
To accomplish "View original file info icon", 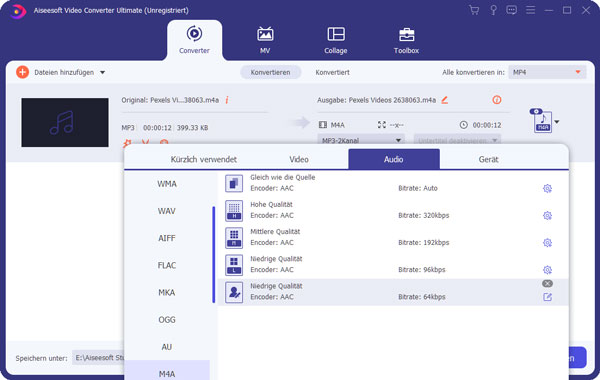I will [227, 100].
